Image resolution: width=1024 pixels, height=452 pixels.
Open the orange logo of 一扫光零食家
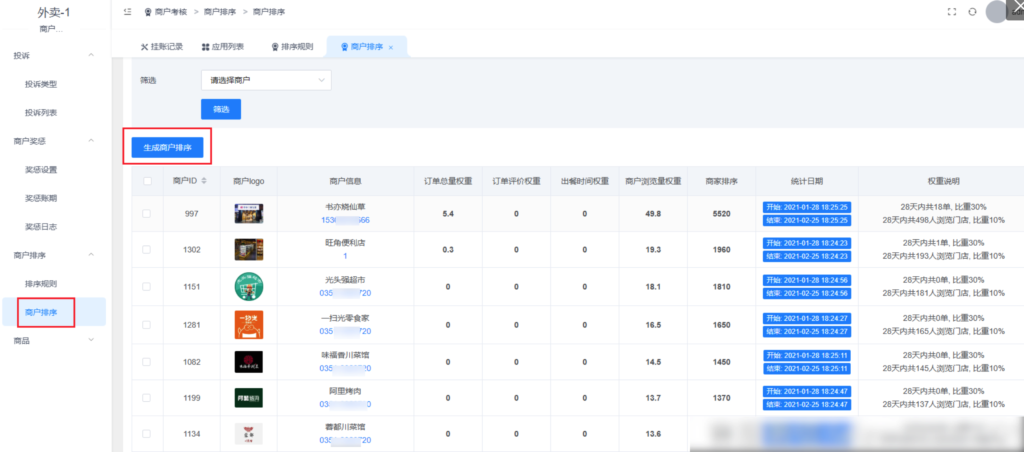coord(249,325)
